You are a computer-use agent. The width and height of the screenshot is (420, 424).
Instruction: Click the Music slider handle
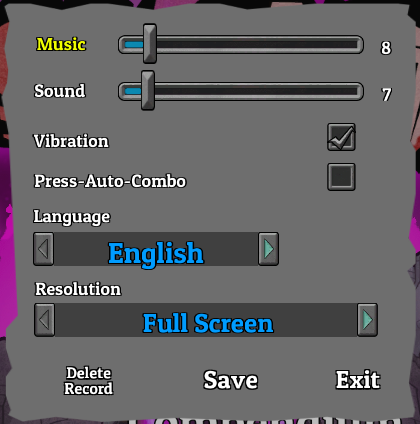click(x=150, y=44)
